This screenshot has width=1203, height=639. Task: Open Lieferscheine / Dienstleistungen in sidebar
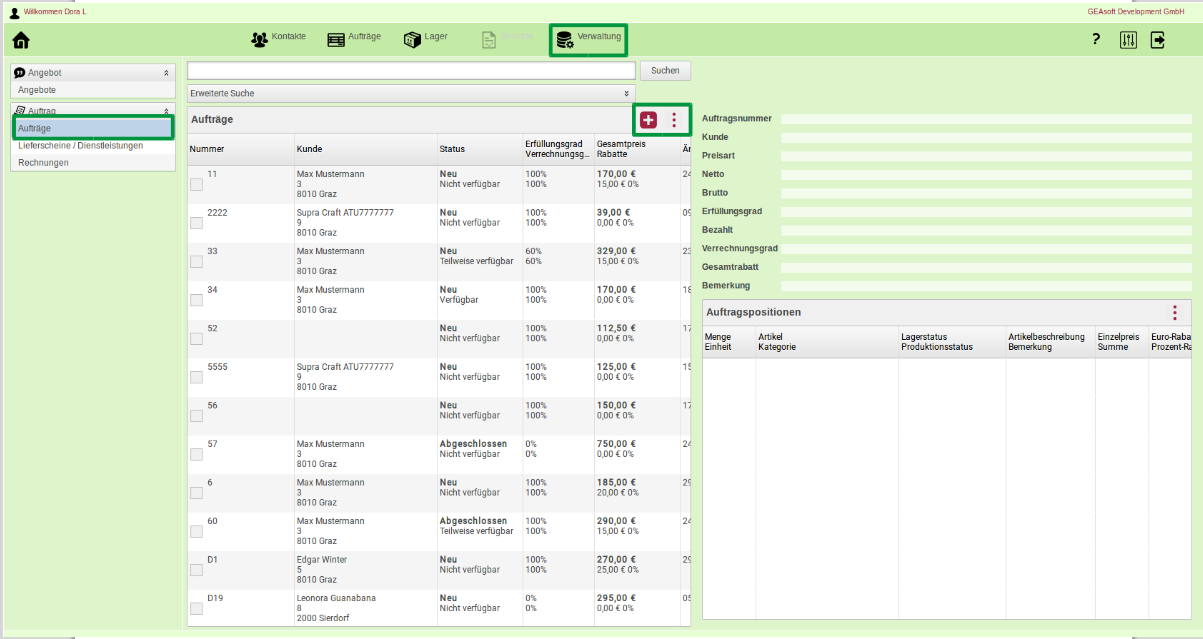pos(80,146)
